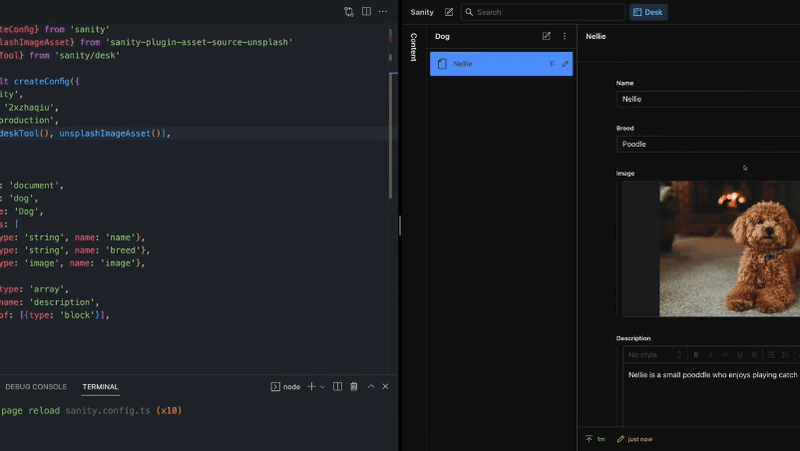
Task: Click the poodle image preview
Action: (x=730, y=249)
